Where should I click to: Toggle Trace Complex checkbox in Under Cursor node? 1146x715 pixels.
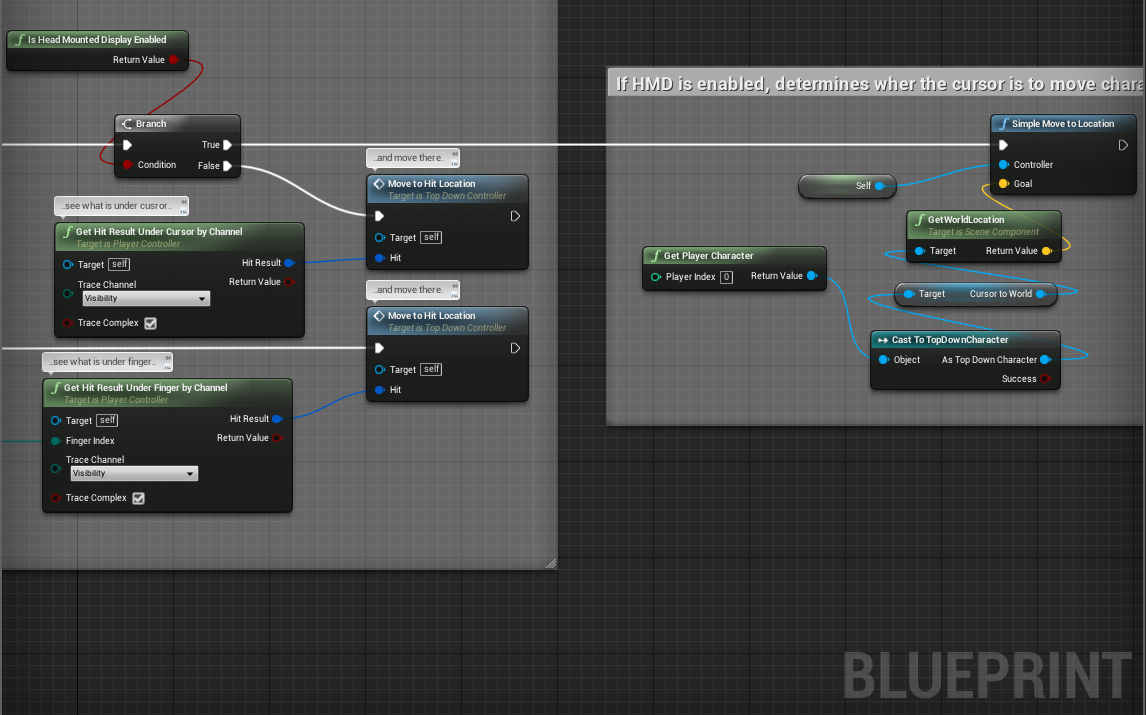150,323
